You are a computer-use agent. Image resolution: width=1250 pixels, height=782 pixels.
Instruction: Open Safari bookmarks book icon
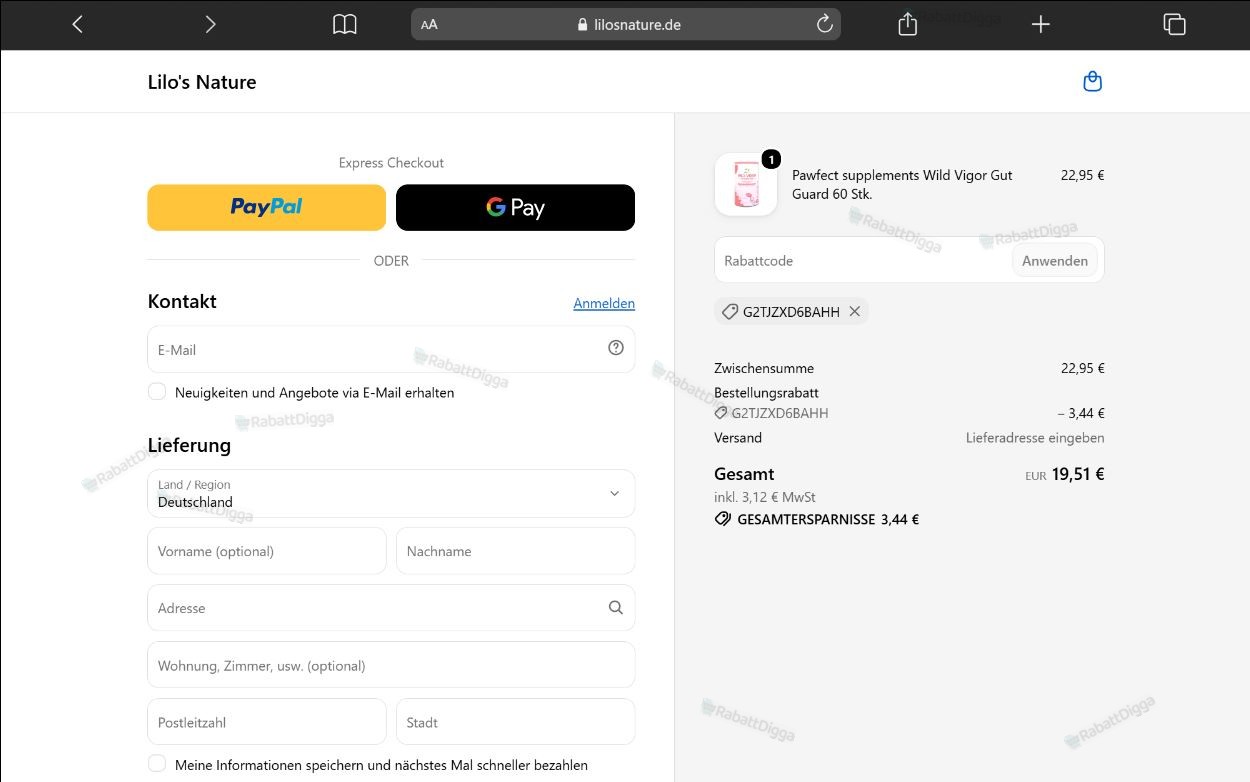pos(345,24)
